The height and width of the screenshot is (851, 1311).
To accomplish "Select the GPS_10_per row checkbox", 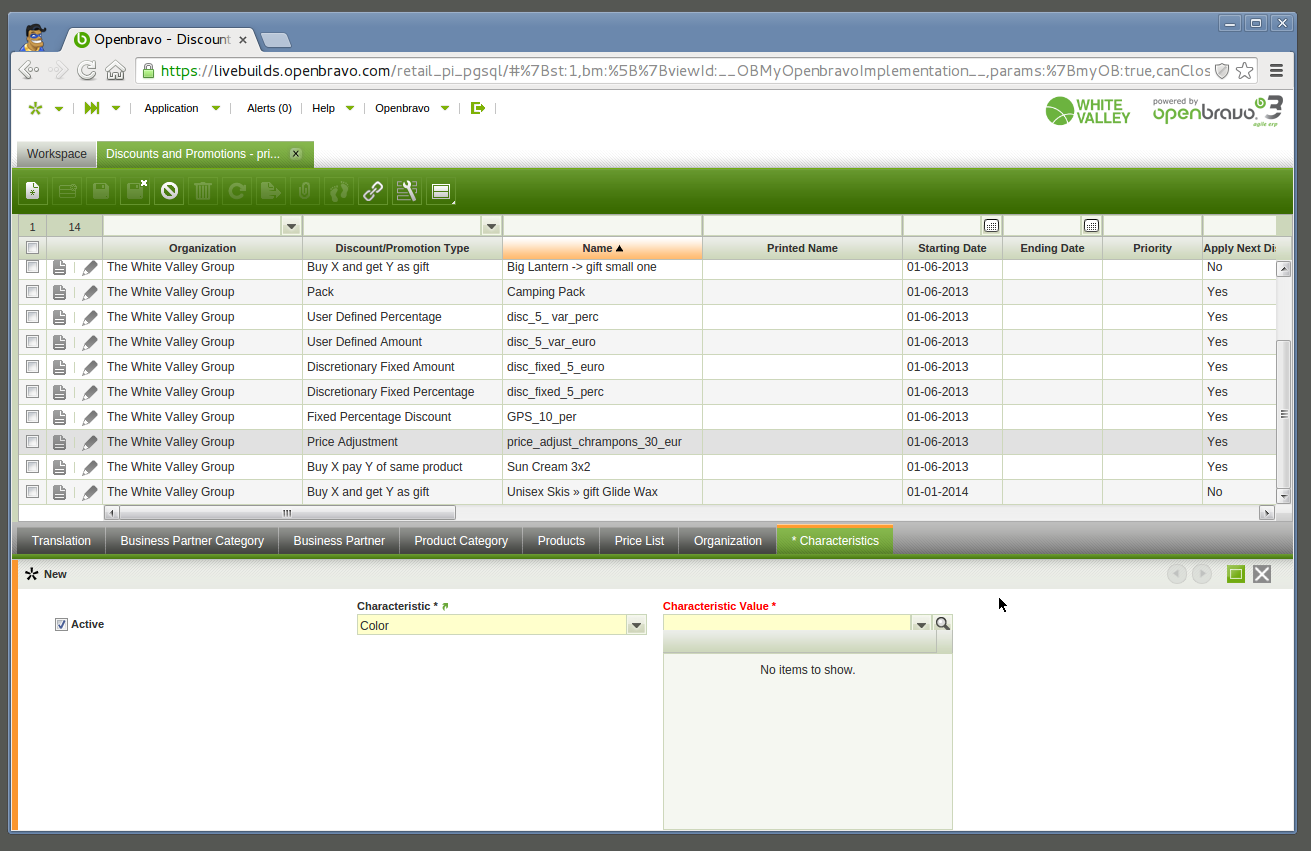I will click(x=32, y=417).
